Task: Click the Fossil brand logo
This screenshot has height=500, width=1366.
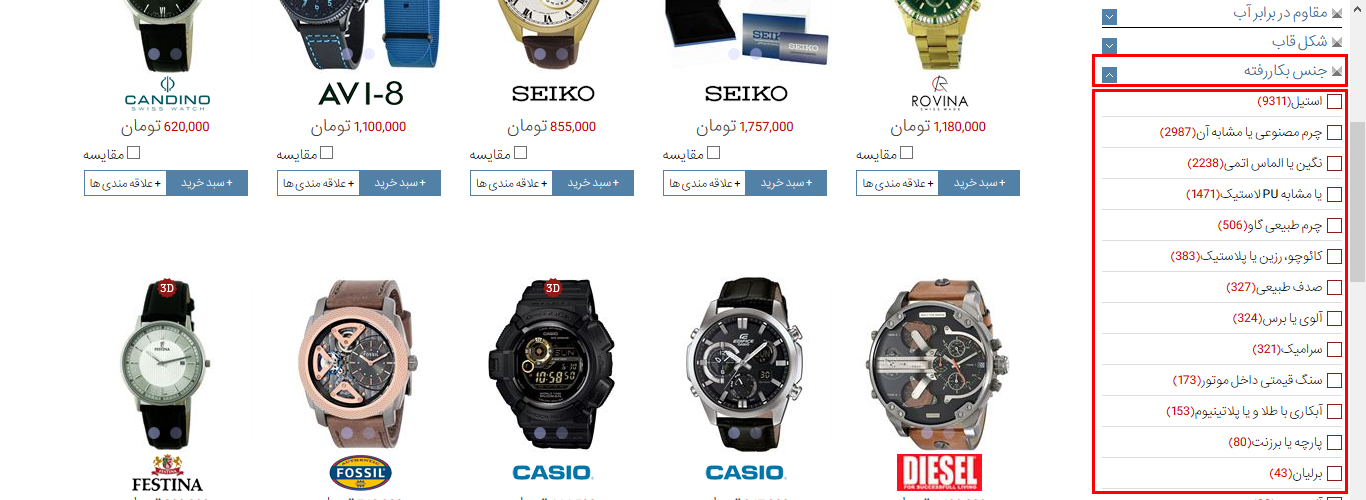Action: [360, 472]
